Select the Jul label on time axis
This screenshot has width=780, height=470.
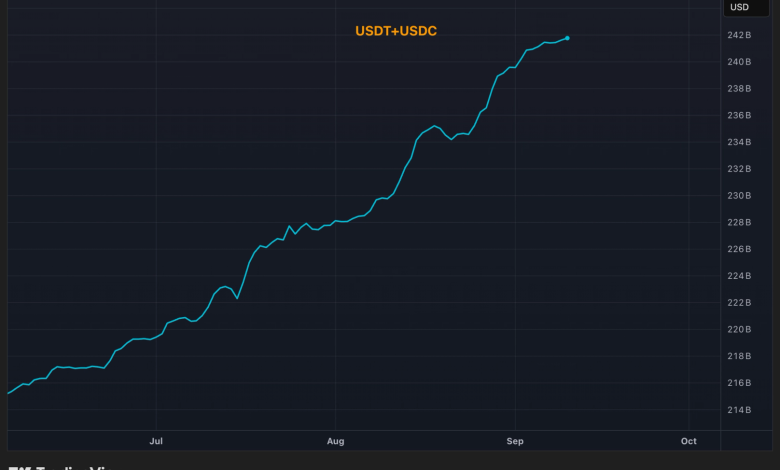(x=155, y=441)
